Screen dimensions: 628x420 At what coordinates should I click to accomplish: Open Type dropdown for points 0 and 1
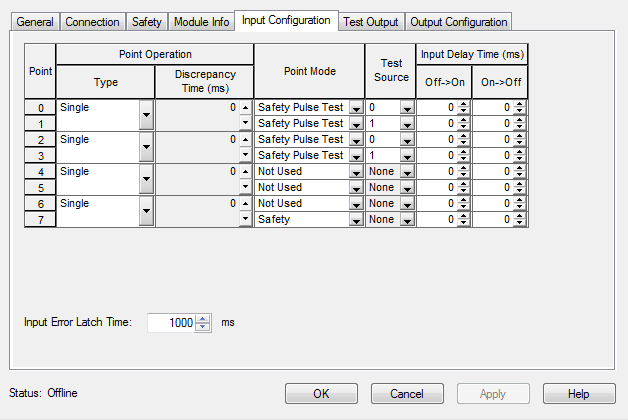click(147, 115)
